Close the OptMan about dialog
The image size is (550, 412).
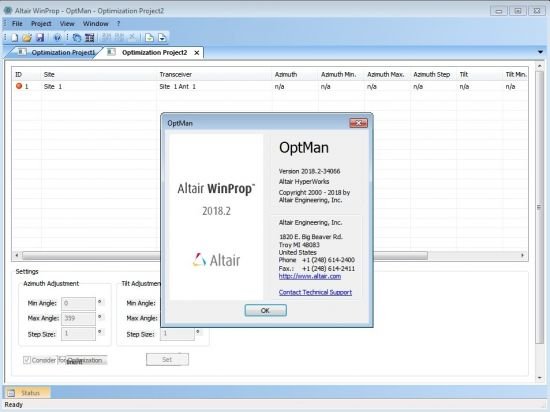(358, 123)
